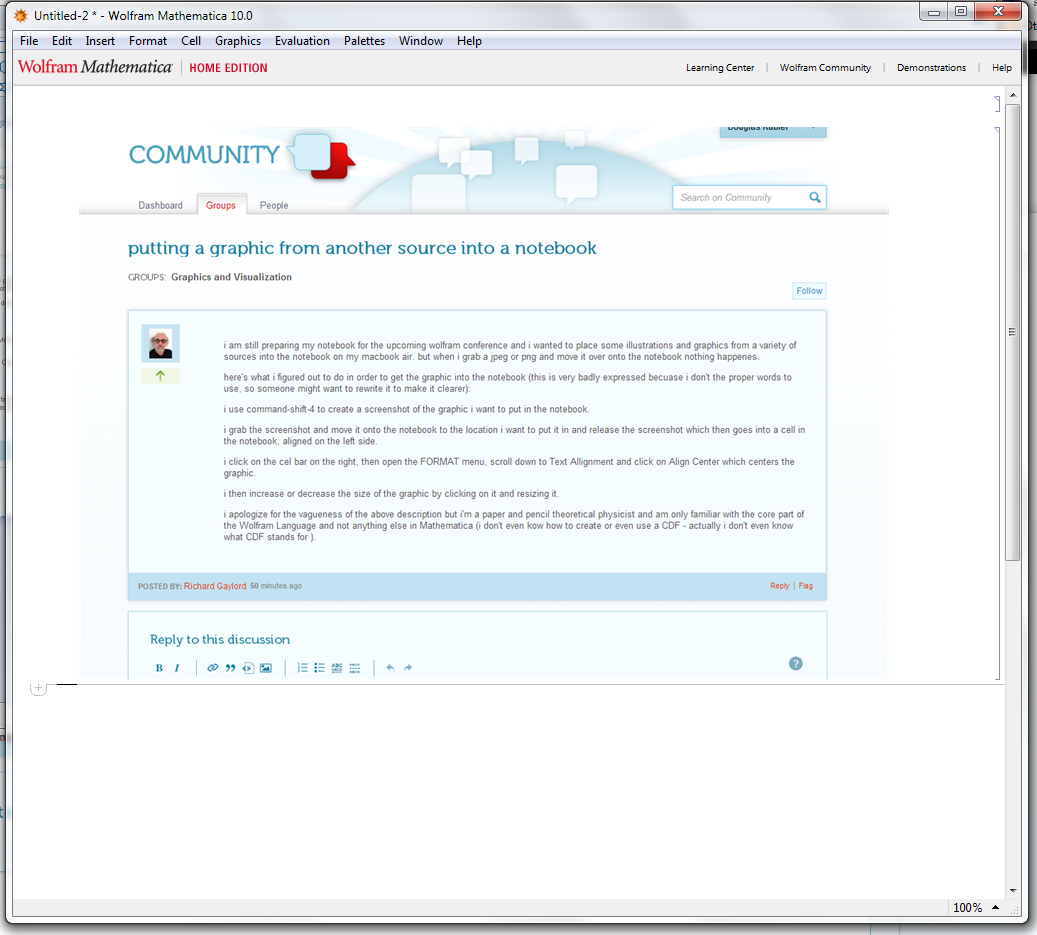Click the scrollbar up arrow
This screenshot has height=935, width=1037.
(1013, 96)
